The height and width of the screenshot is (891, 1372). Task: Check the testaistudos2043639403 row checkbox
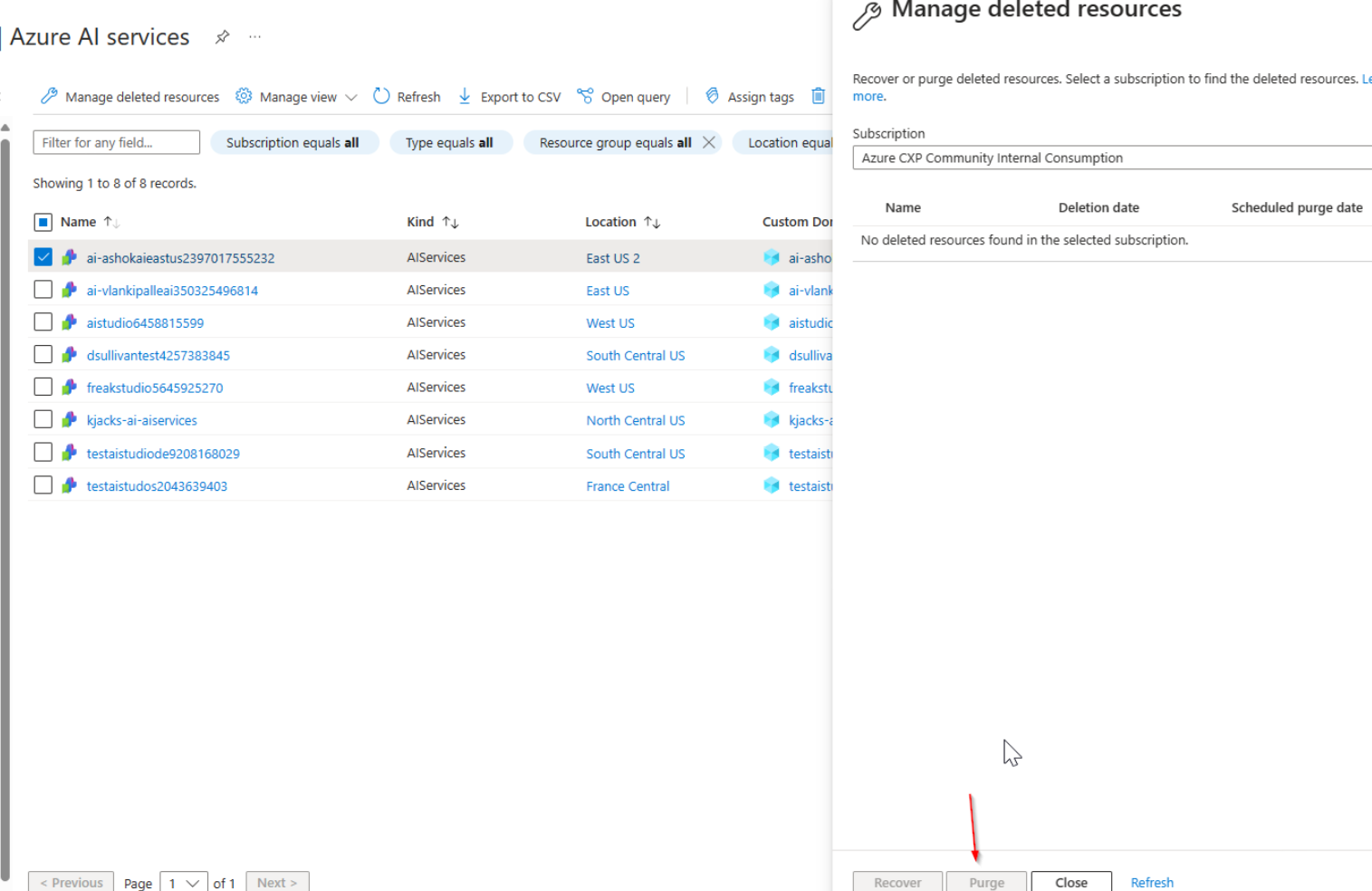tap(43, 485)
